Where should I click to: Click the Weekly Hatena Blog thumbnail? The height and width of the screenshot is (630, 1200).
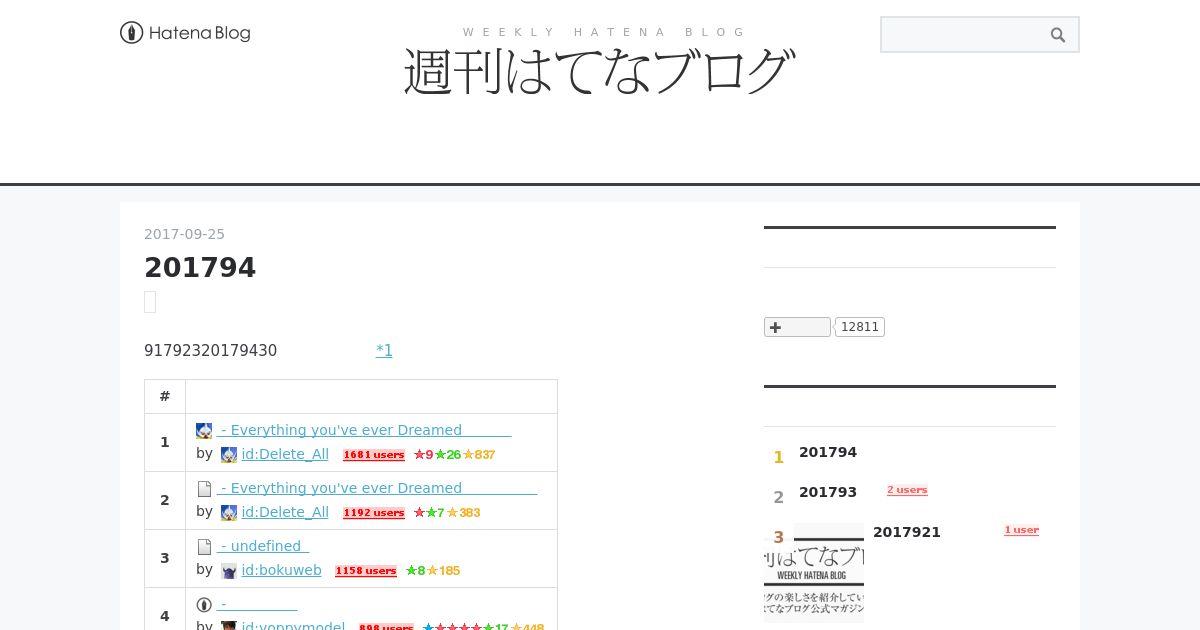[814, 573]
